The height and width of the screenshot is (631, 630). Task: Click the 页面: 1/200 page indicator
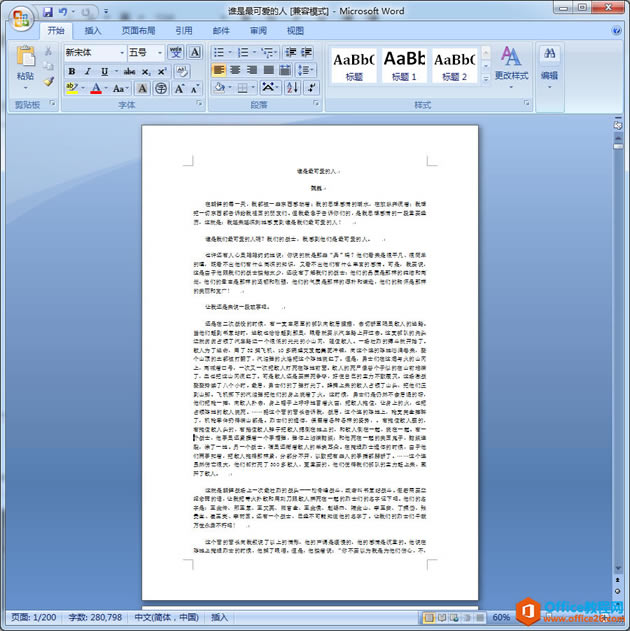[x=34, y=617]
